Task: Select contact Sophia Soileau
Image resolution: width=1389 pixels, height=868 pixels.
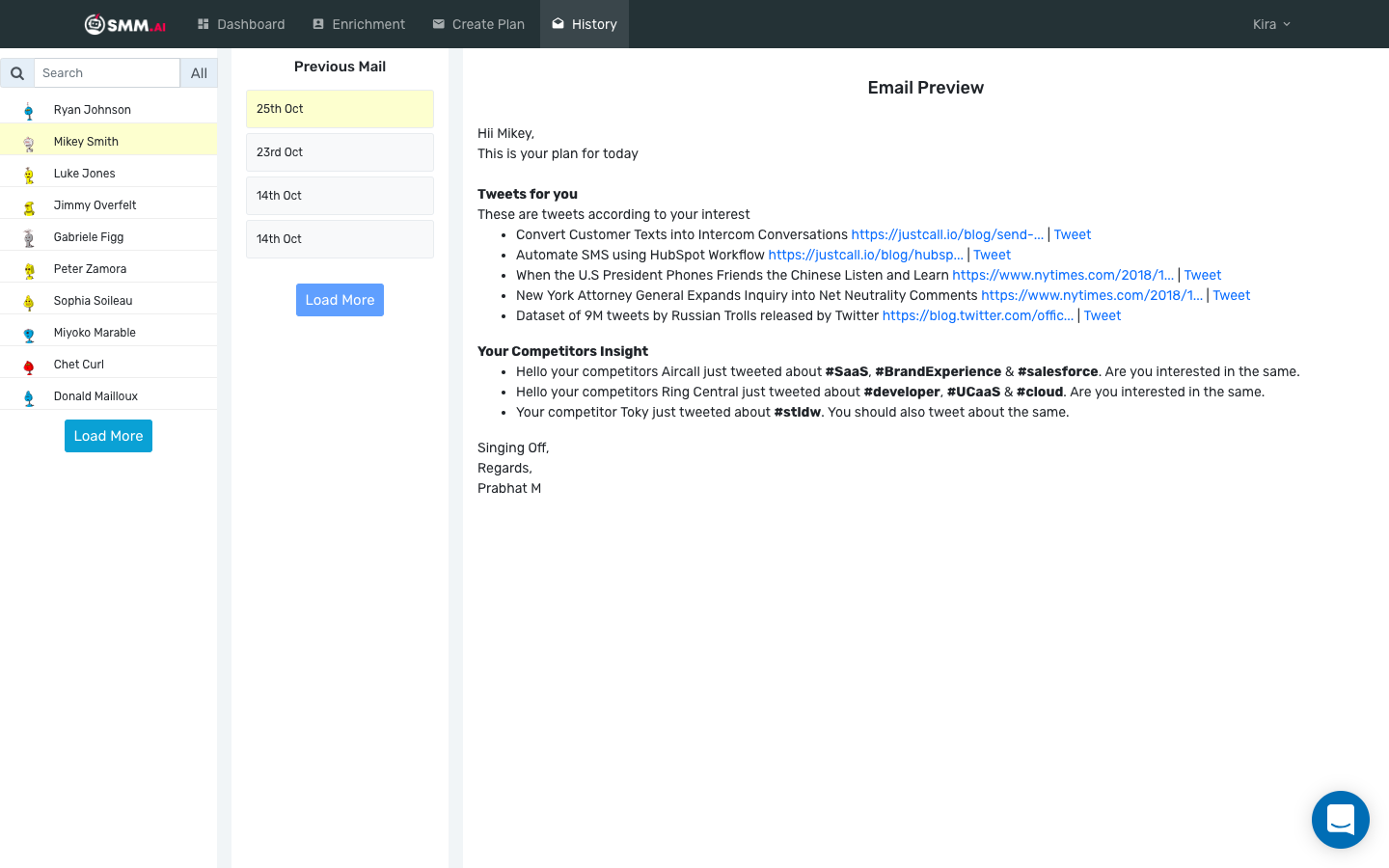Action: point(108,300)
